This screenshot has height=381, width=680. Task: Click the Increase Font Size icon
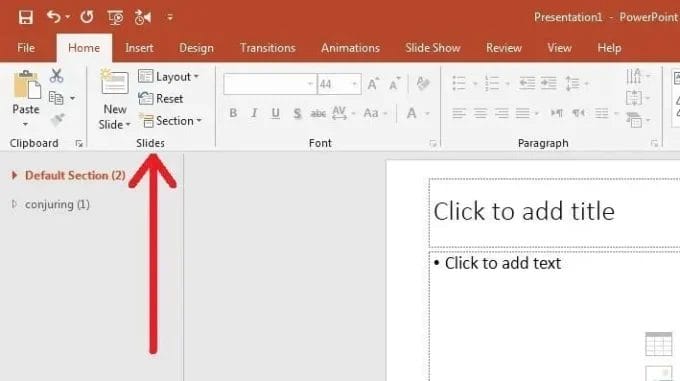[373, 84]
